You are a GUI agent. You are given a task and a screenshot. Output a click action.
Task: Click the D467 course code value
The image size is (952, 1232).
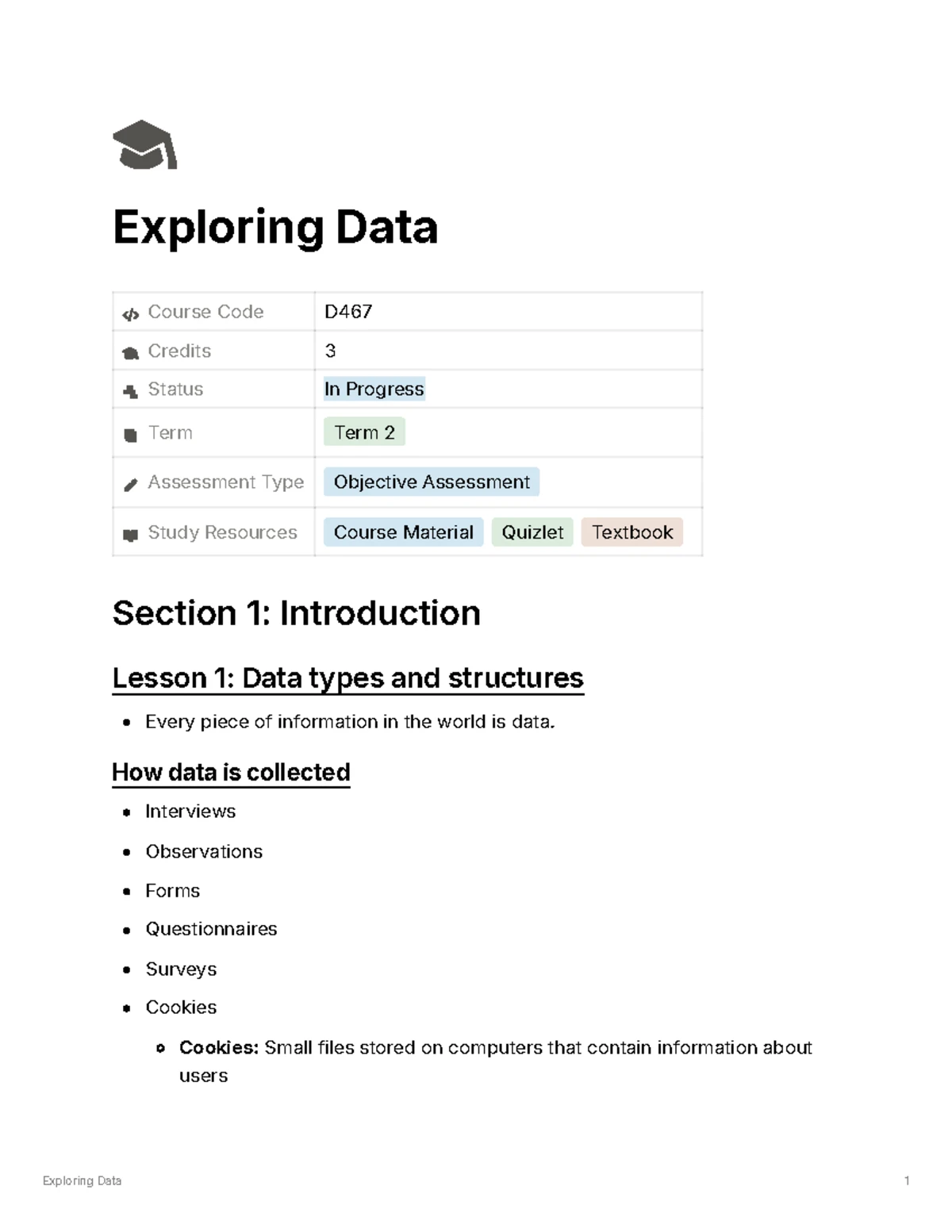pyautogui.click(x=348, y=312)
